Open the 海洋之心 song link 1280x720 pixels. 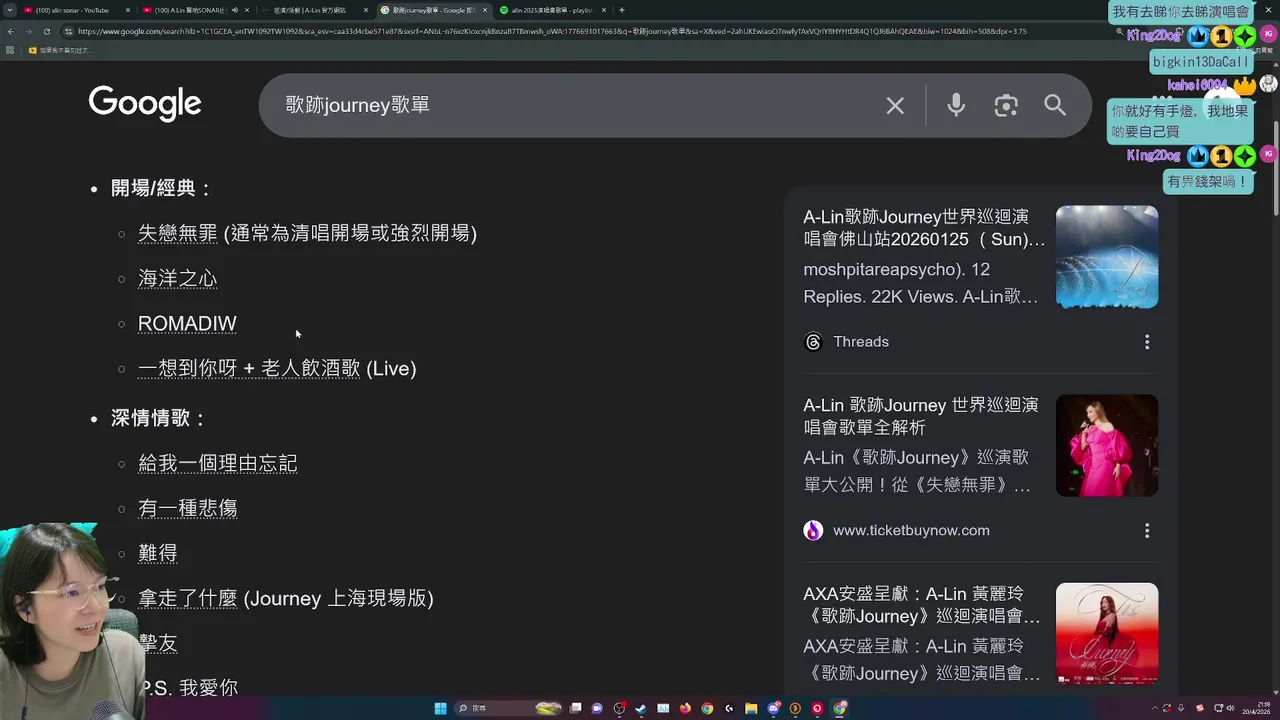tap(177, 278)
